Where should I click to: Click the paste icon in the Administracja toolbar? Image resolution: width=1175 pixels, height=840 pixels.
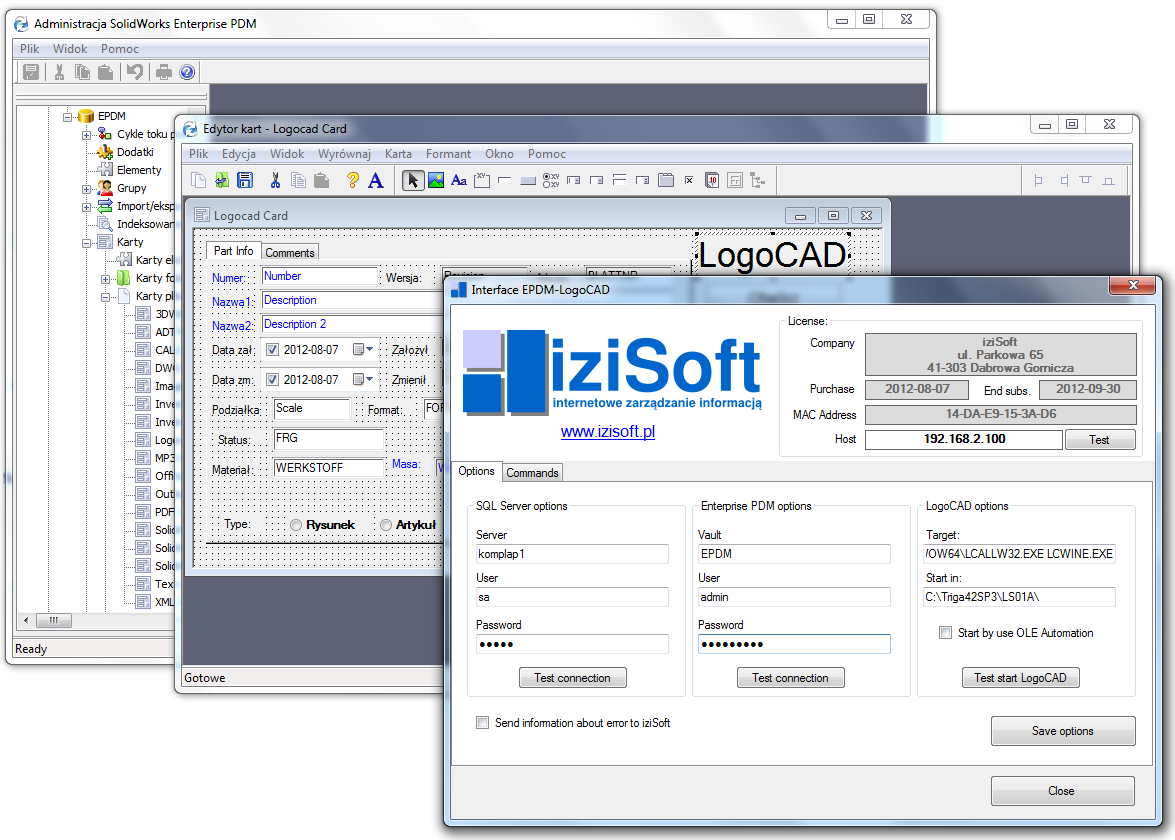click(x=106, y=72)
